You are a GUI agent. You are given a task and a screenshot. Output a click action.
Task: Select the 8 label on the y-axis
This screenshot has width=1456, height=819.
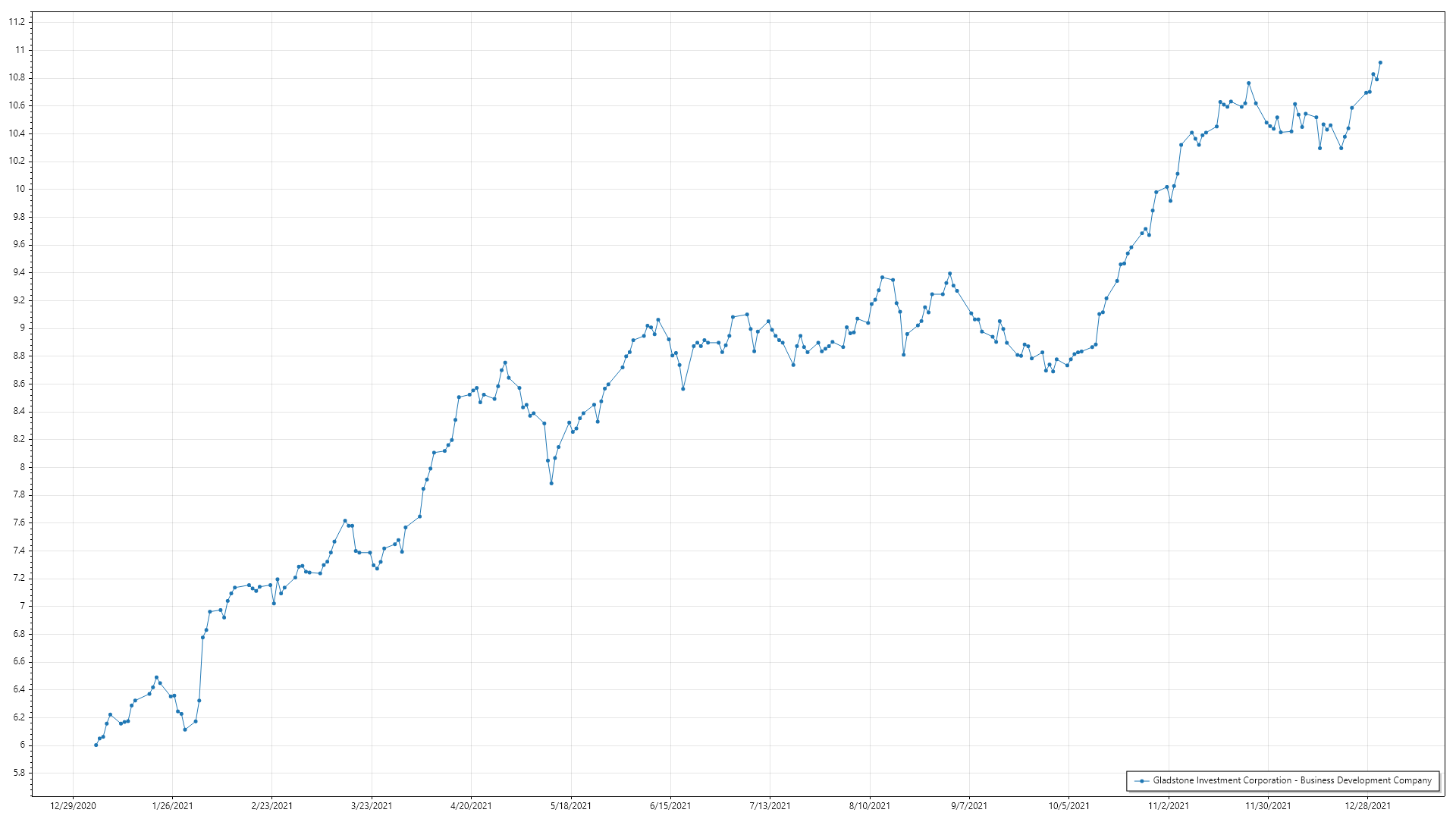tap(22, 467)
